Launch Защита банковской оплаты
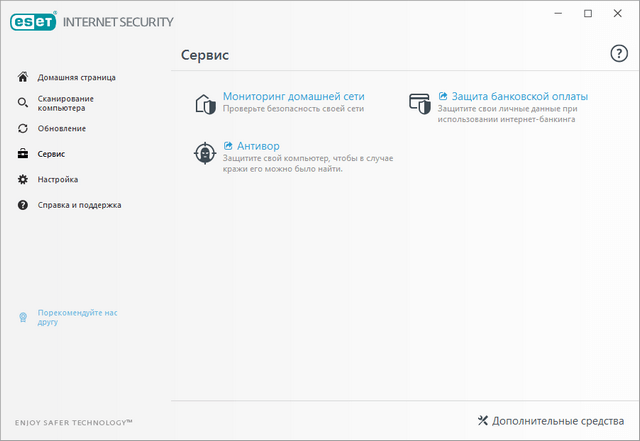Screen dimensions: 640x441 pos(520,96)
